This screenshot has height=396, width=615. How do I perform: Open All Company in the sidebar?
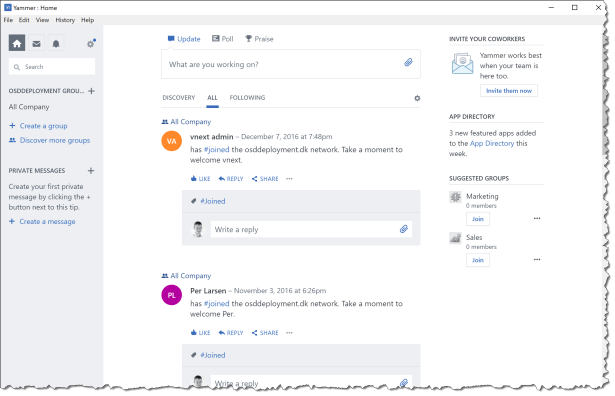pyautogui.click(x=29, y=107)
